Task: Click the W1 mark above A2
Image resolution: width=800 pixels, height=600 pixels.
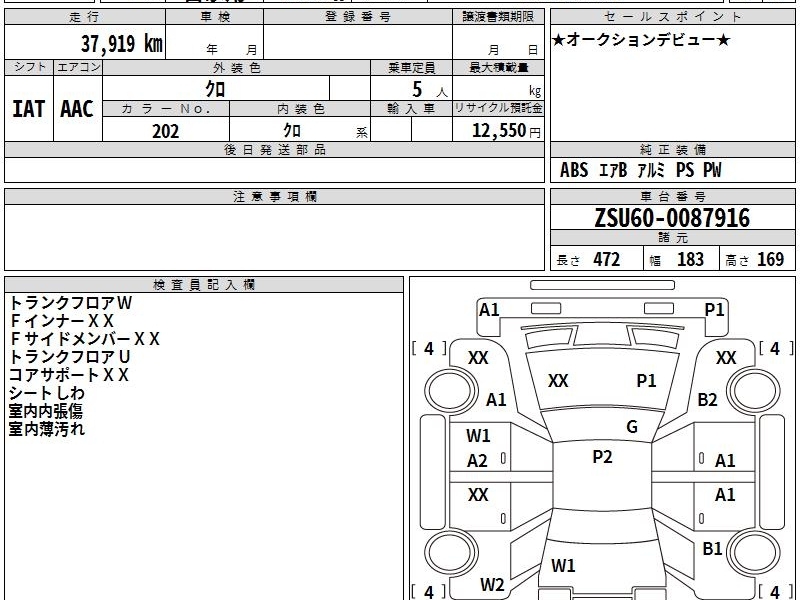Action: 478,436
